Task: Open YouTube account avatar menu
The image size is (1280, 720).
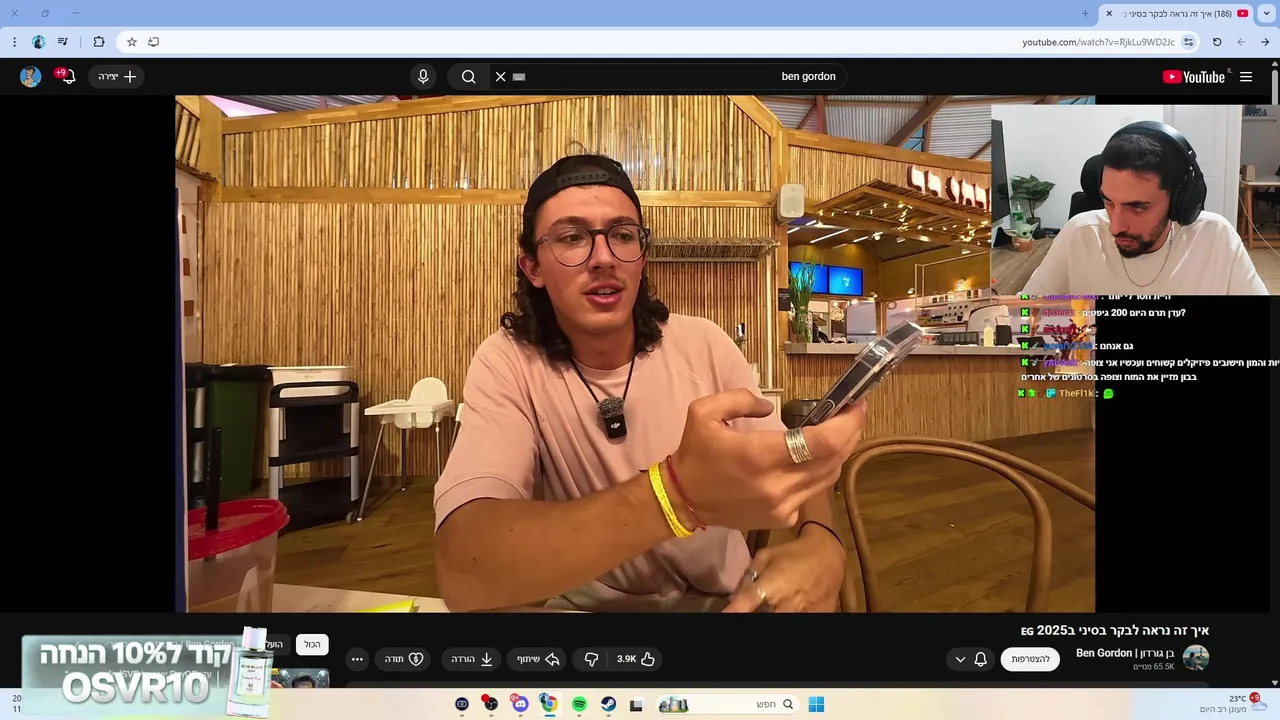Action: [31, 77]
